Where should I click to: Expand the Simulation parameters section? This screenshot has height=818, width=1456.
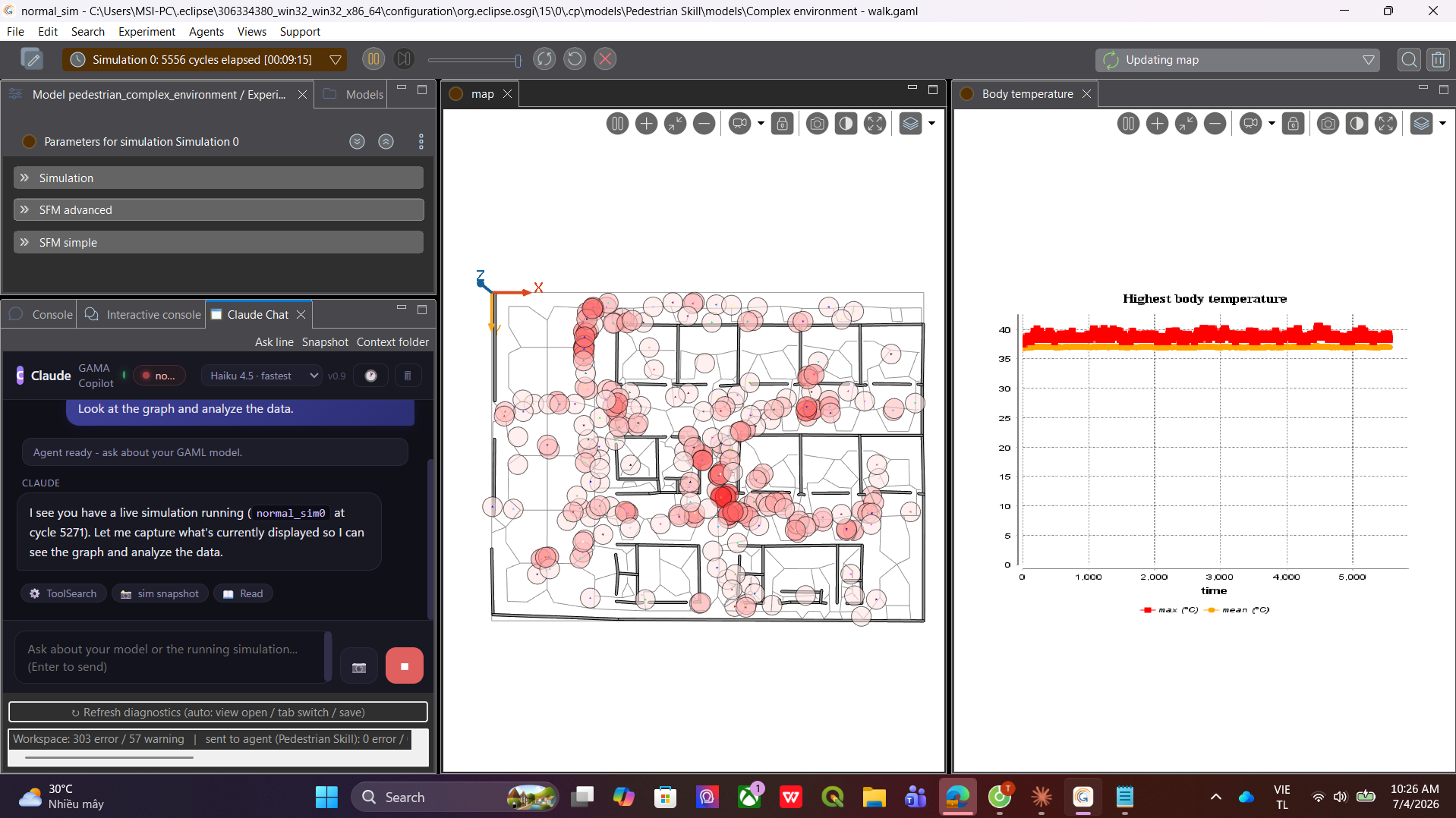click(219, 178)
